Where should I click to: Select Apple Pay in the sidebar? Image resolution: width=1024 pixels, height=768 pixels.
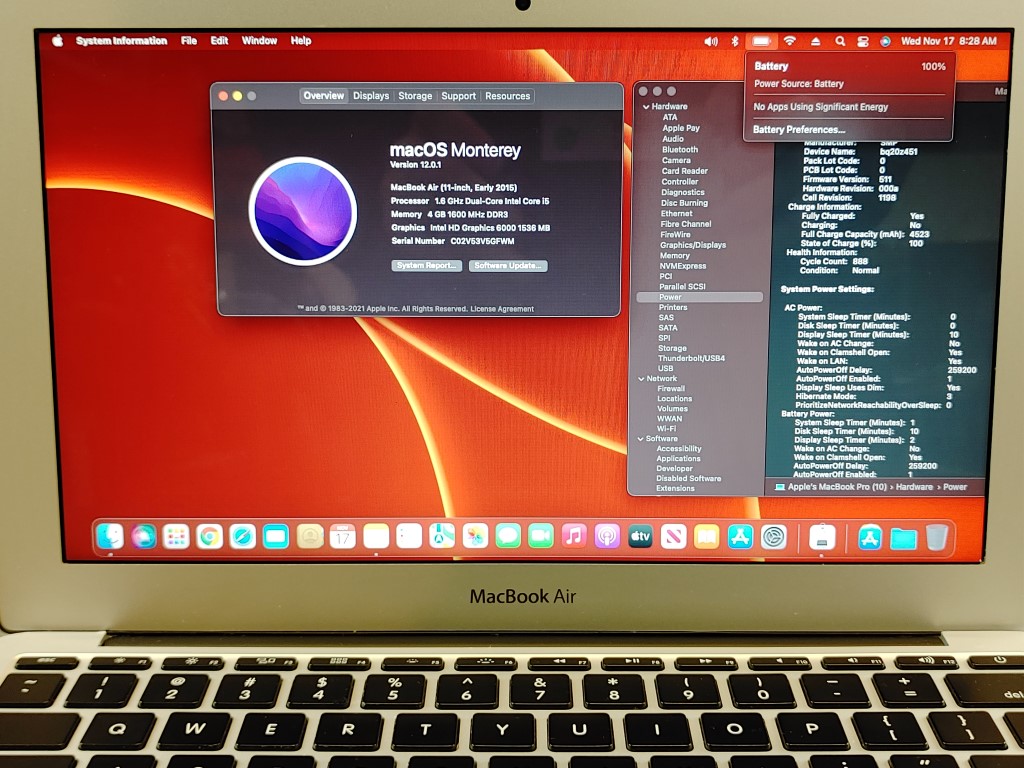click(x=680, y=129)
